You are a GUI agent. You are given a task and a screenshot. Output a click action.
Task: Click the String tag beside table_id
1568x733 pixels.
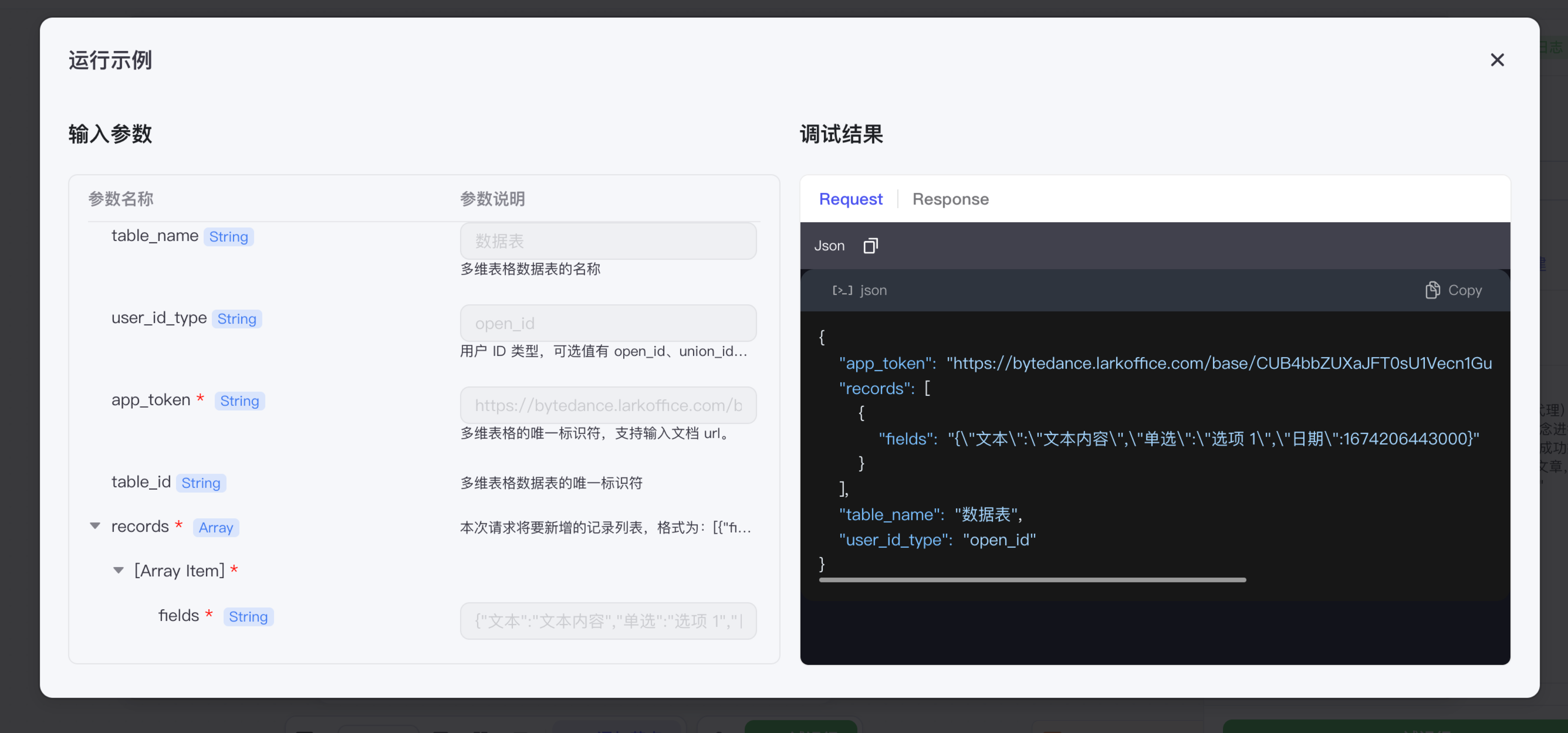click(201, 483)
